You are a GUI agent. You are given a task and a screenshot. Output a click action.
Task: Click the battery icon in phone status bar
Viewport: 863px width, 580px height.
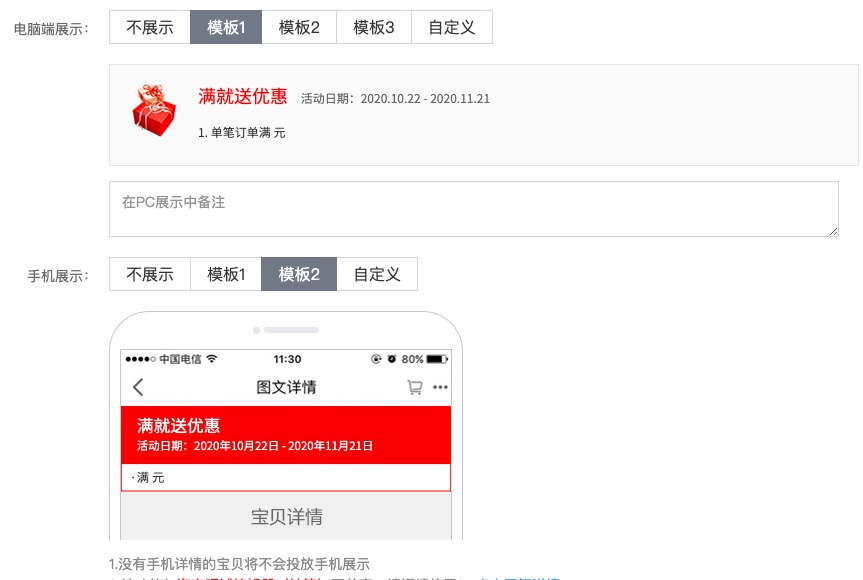(437, 359)
